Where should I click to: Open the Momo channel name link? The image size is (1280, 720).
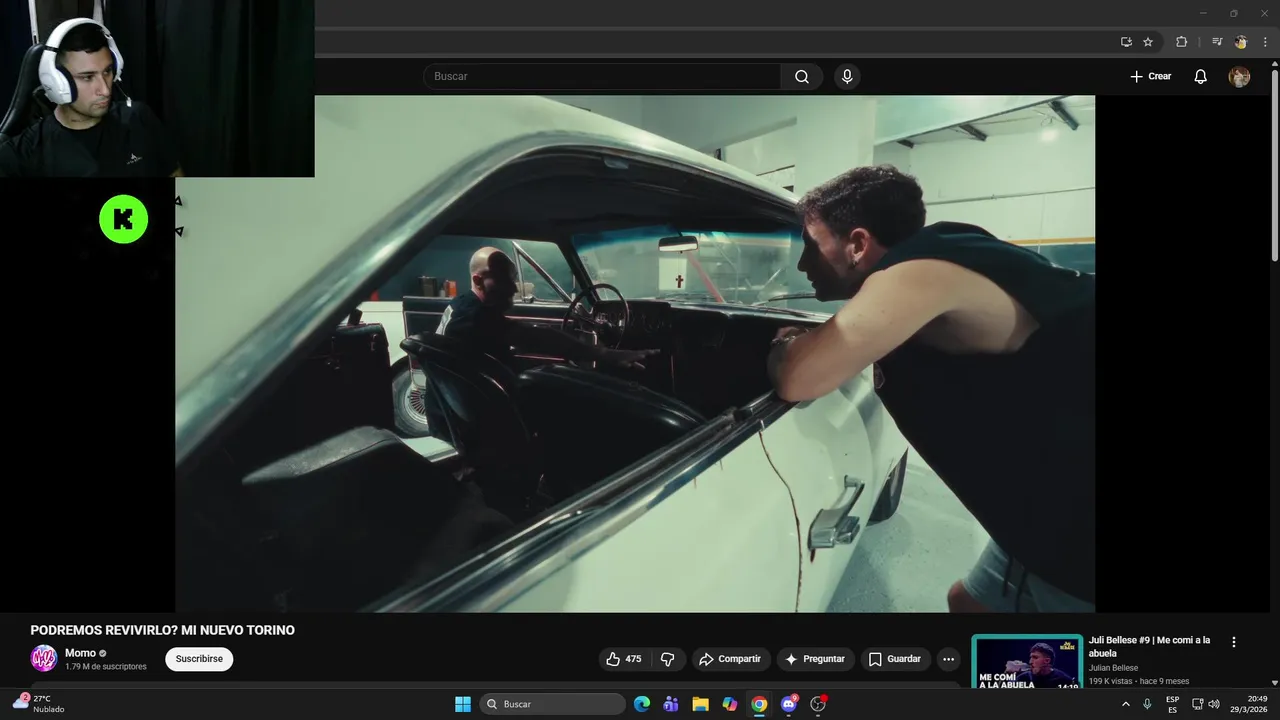click(80, 653)
